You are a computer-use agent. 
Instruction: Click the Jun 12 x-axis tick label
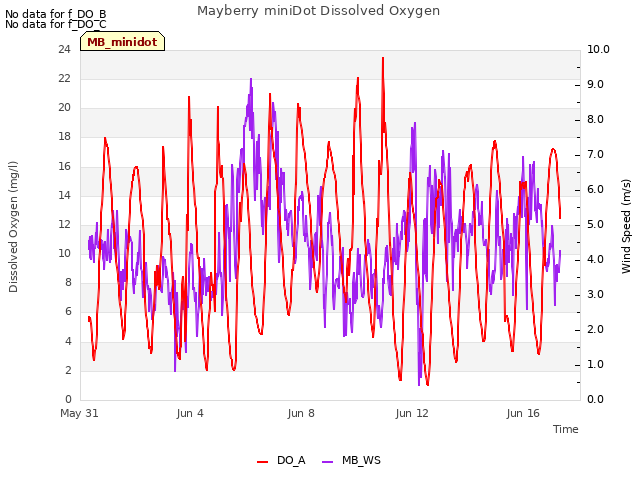click(x=412, y=413)
